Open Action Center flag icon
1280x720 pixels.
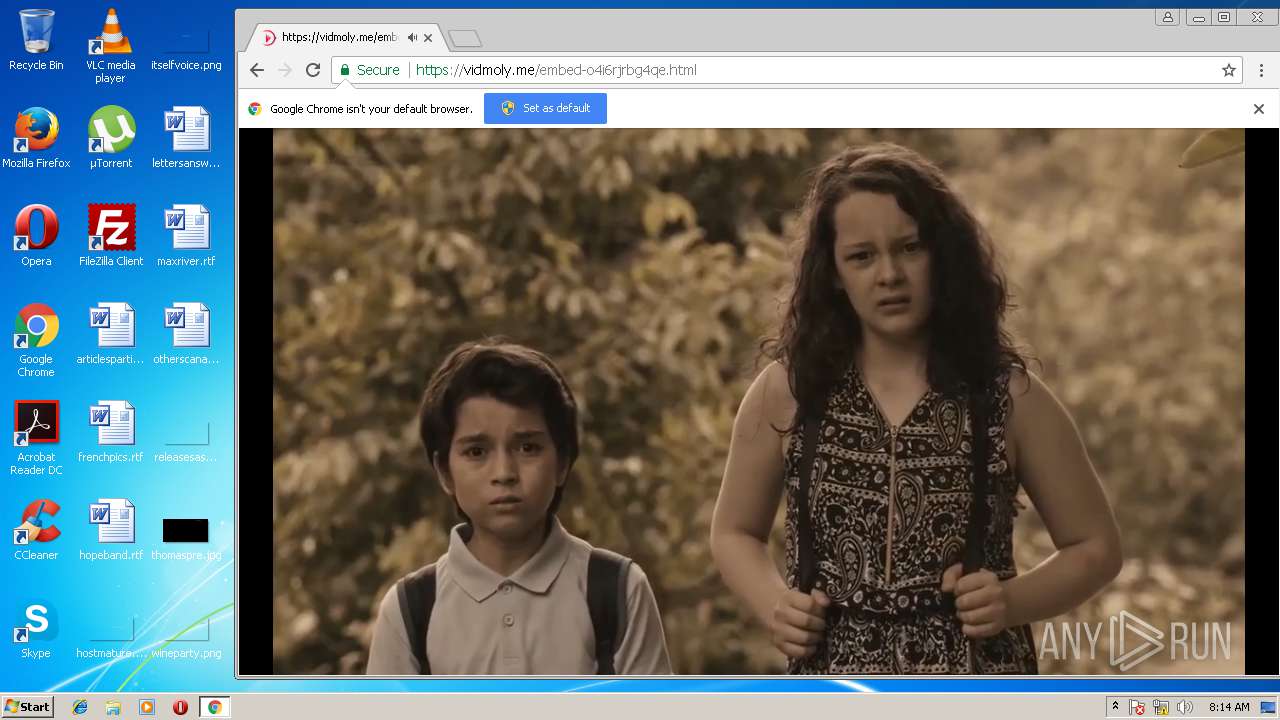pyautogui.click(x=1137, y=707)
